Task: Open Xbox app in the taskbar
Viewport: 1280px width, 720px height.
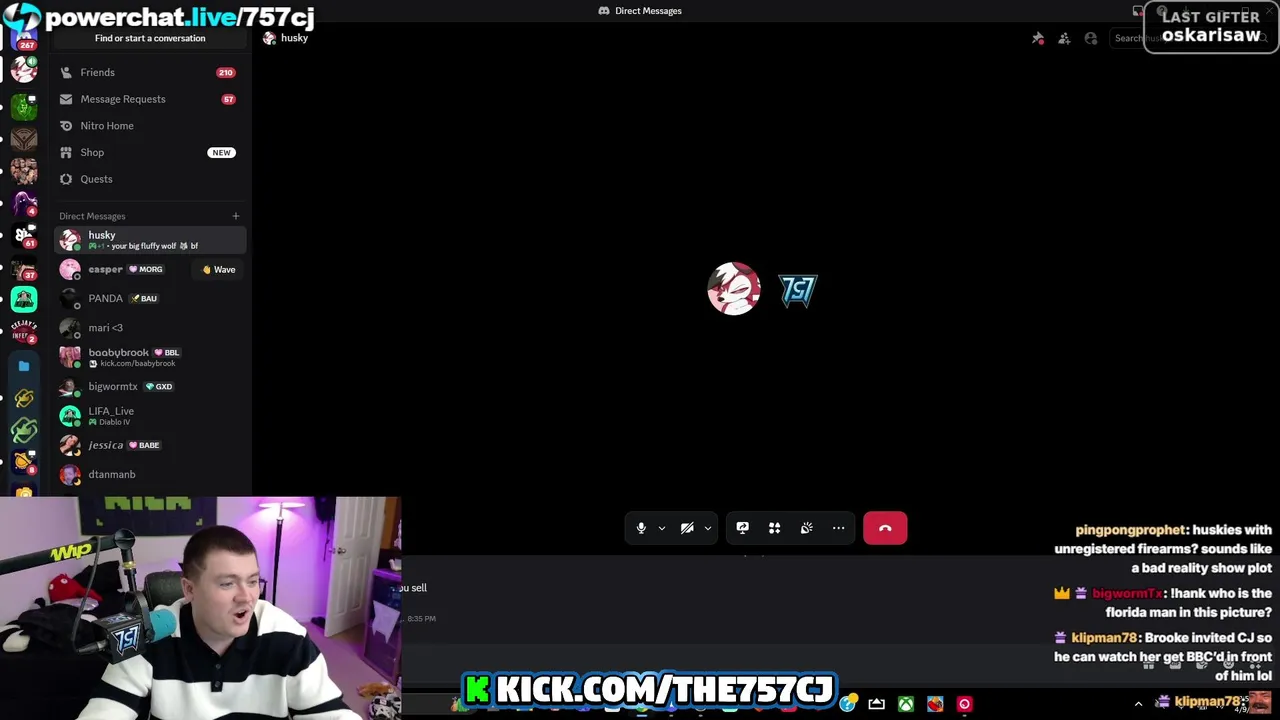Action: pyautogui.click(x=906, y=704)
